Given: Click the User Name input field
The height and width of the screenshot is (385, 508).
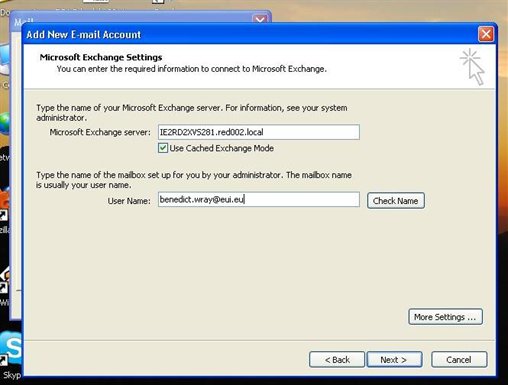Looking at the screenshot, I should (259, 199).
